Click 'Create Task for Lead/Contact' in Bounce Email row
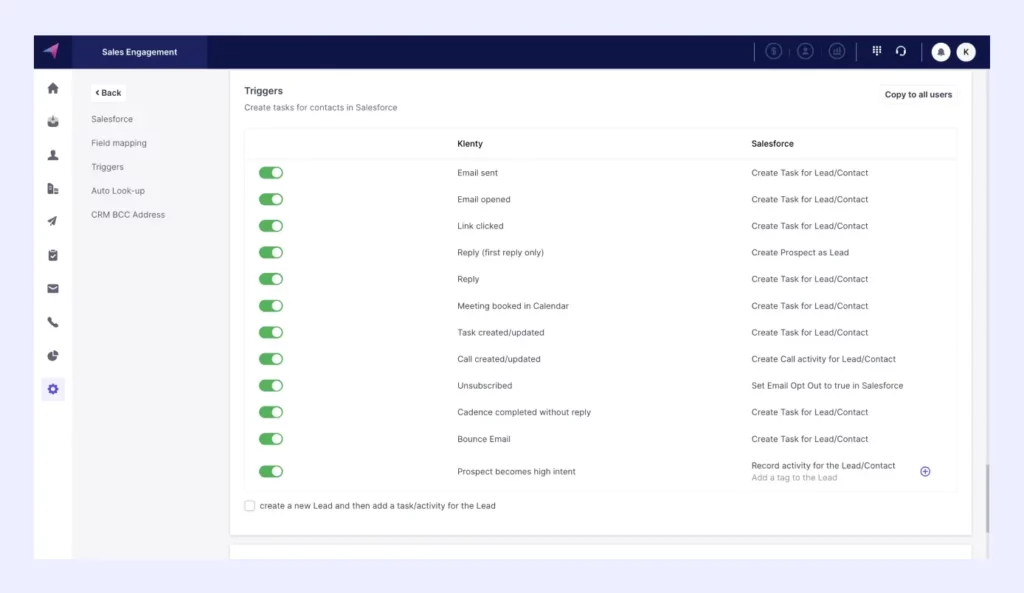Viewport: 1024px width, 593px height. (x=810, y=439)
